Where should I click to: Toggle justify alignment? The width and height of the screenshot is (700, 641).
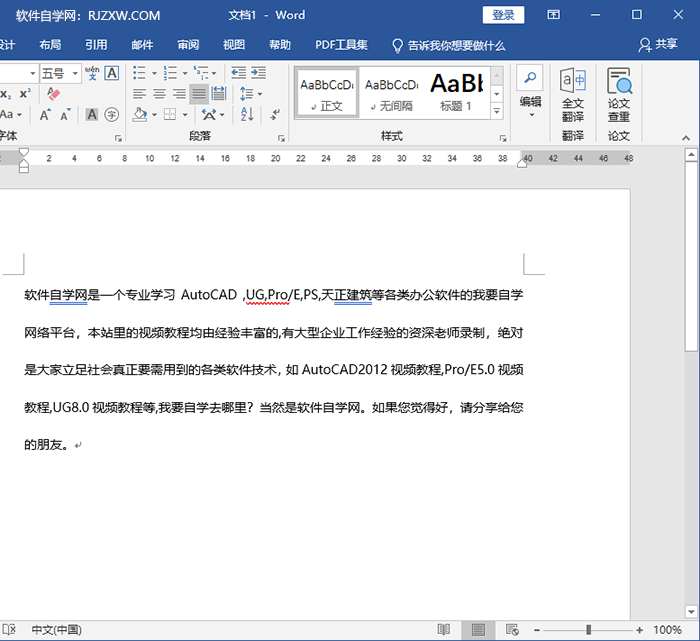pyautogui.click(x=199, y=94)
